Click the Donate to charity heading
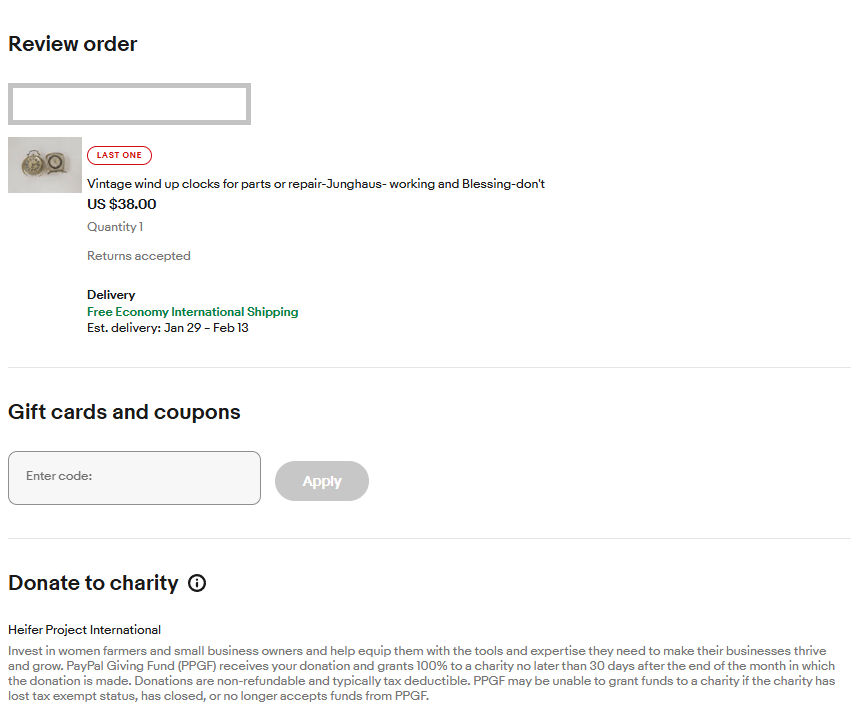Screen dimensions: 861x717 pos(93,583)
